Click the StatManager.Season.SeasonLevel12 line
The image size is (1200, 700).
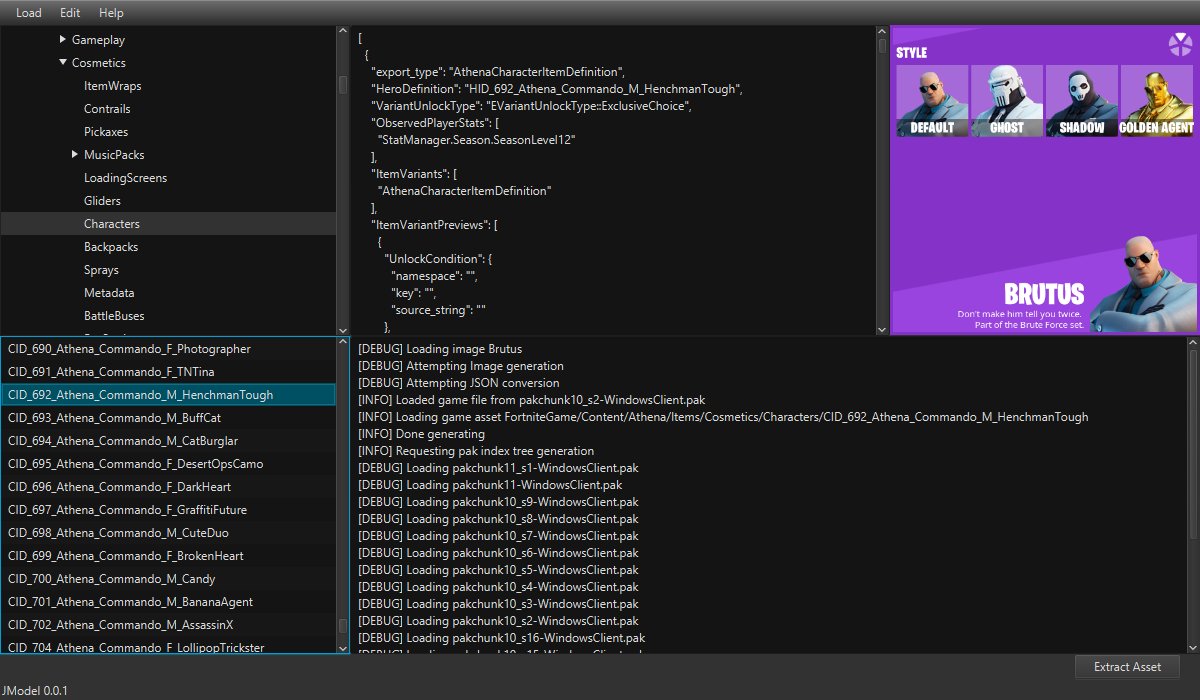click(x=476, y=140)
